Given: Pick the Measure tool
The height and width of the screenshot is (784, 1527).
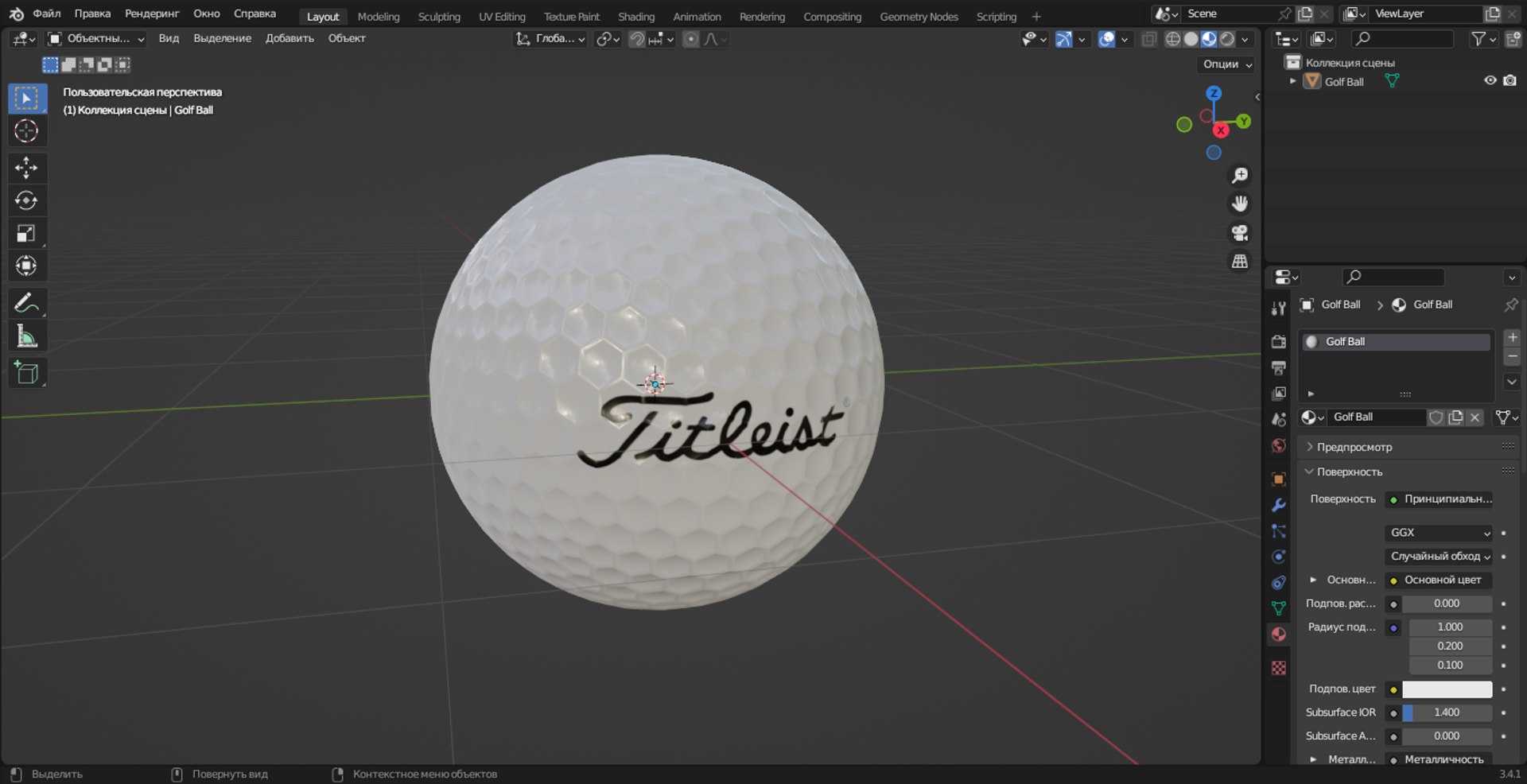Looking at the screenshot, I should pyautogui.click(x=27, y=336).
